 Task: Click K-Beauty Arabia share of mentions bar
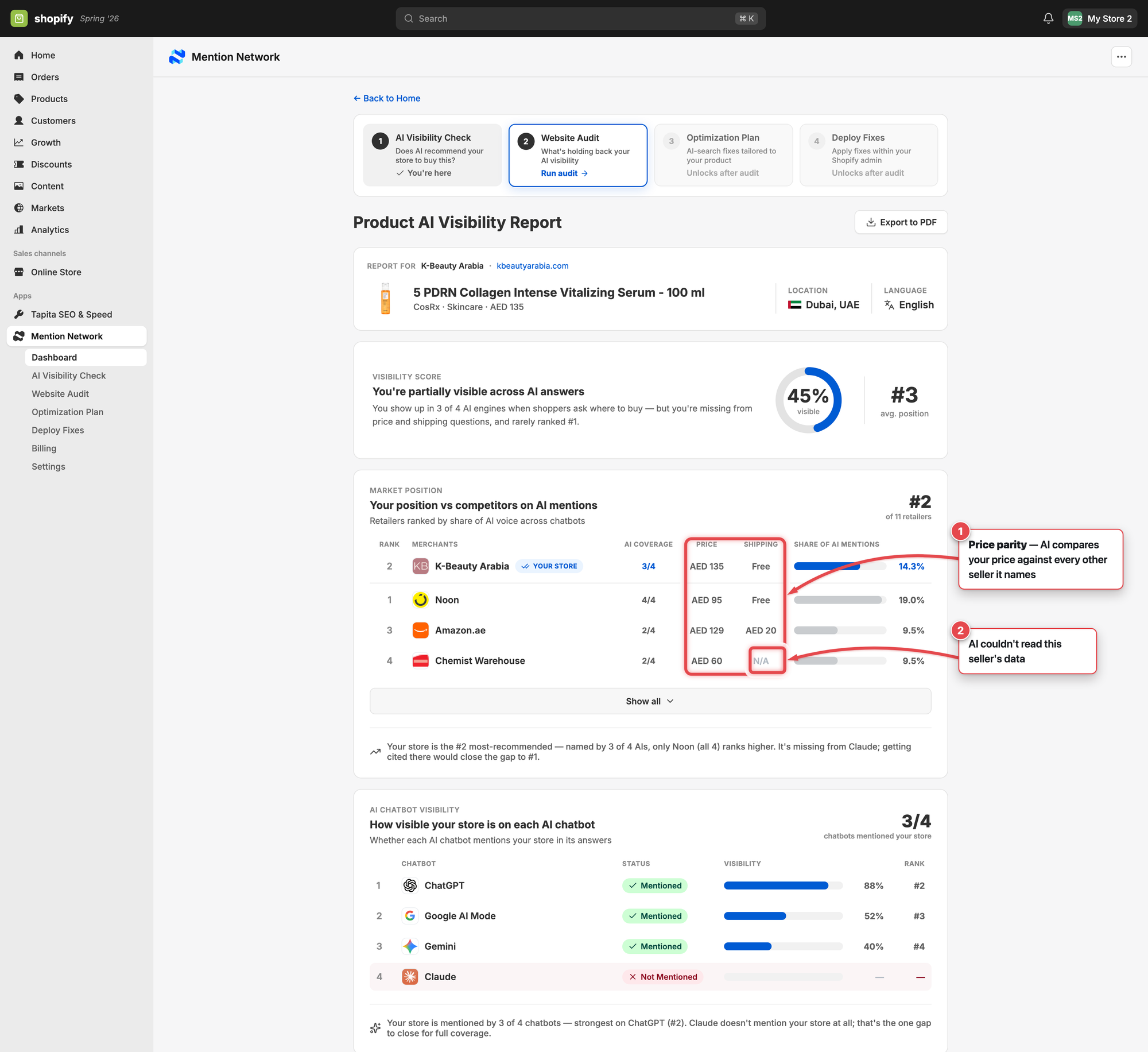click(840, 566)
